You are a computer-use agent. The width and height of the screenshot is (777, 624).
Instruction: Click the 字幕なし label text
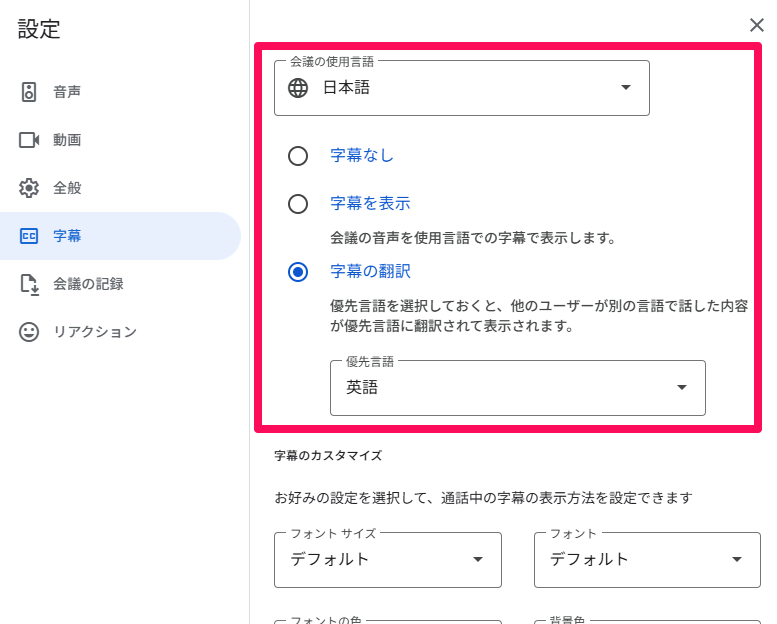pyautogui.click(x=362, y=156)
